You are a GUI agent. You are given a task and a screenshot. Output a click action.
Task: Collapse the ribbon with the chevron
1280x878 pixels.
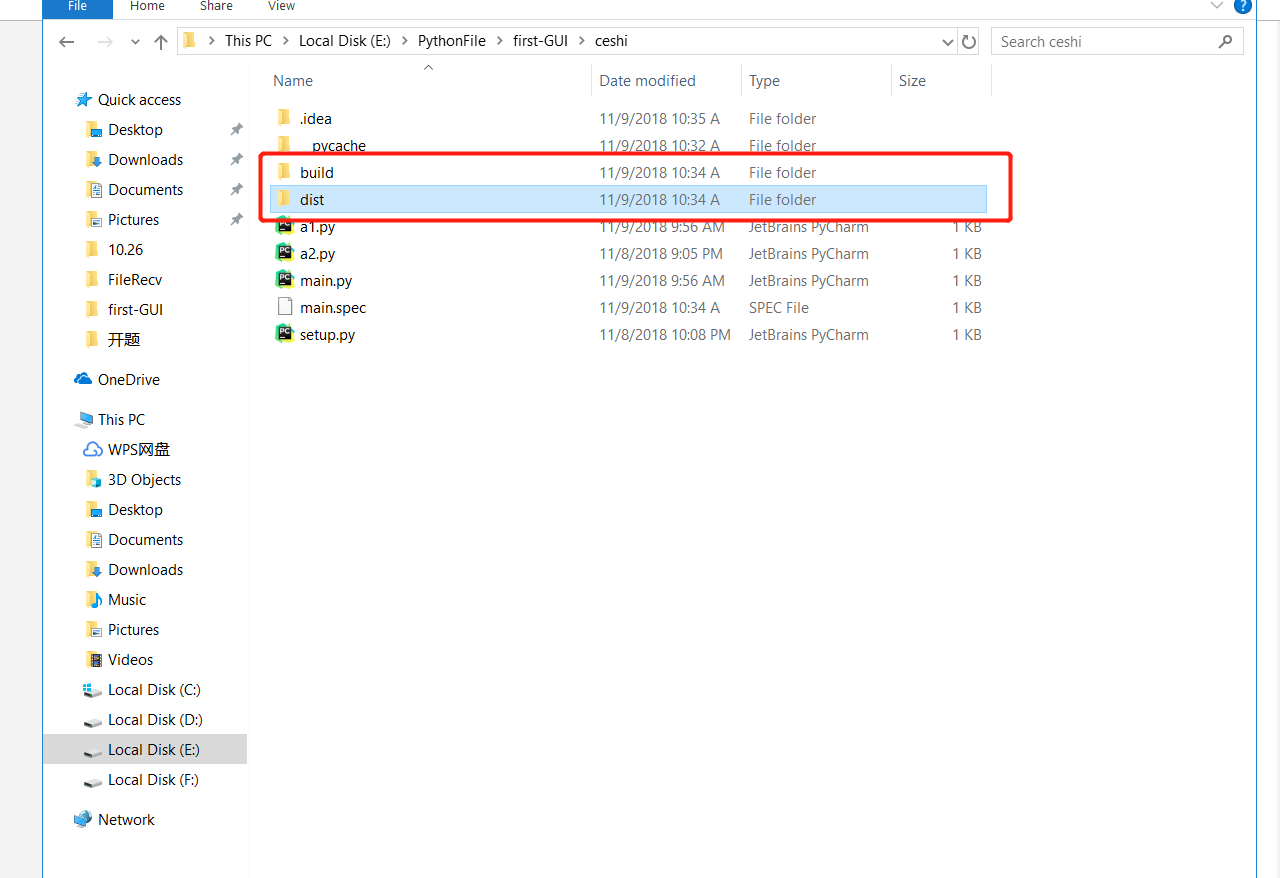tap(1216, 6)
